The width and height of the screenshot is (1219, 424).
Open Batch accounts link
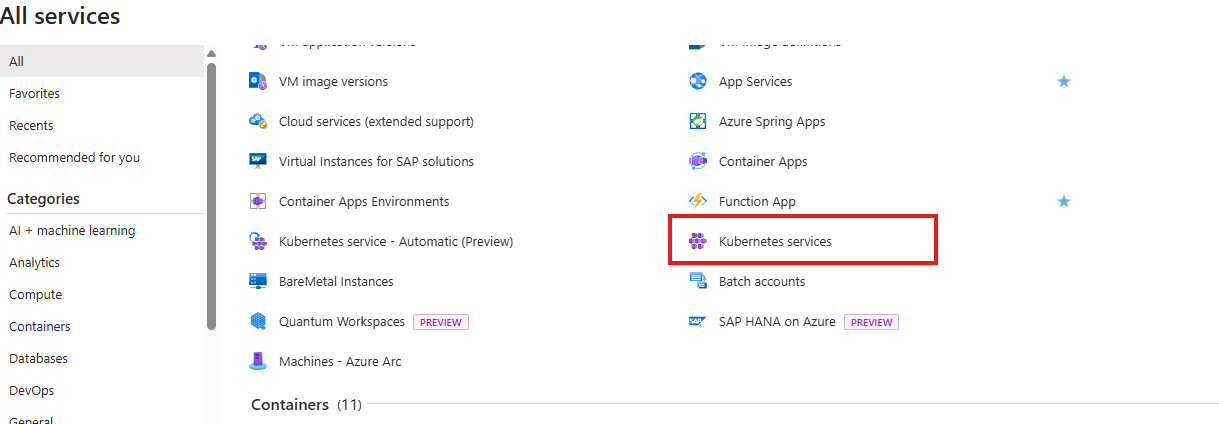(762, 281)
